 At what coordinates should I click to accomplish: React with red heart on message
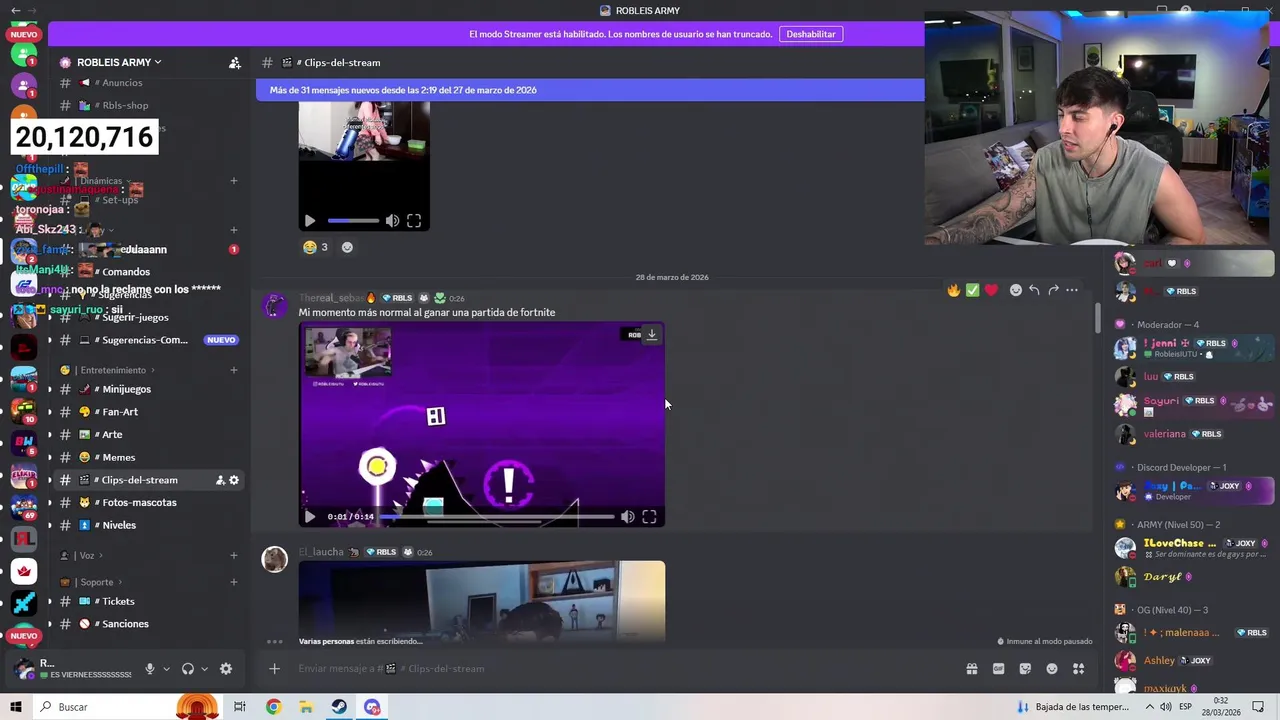991,290
